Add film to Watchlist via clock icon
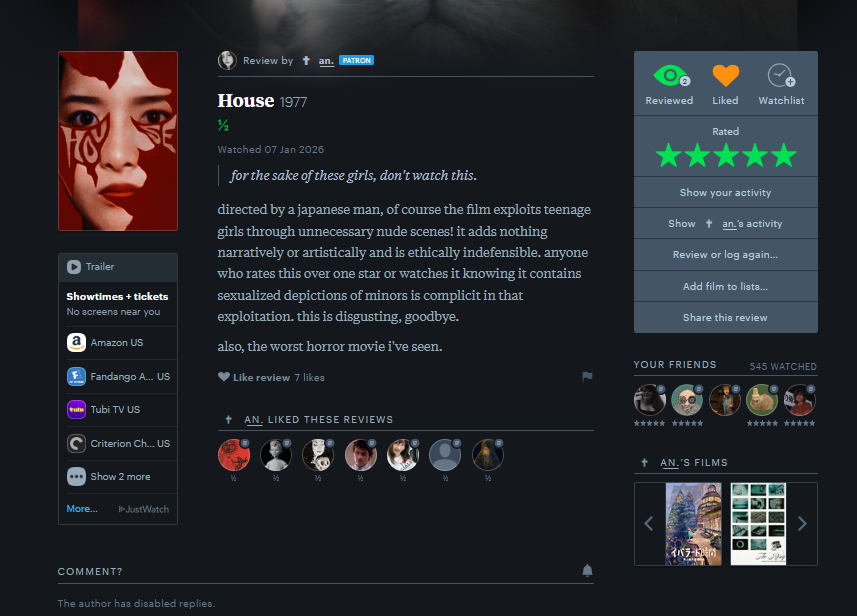The width and height of the screenshot is (857, 616). [781, 75]
